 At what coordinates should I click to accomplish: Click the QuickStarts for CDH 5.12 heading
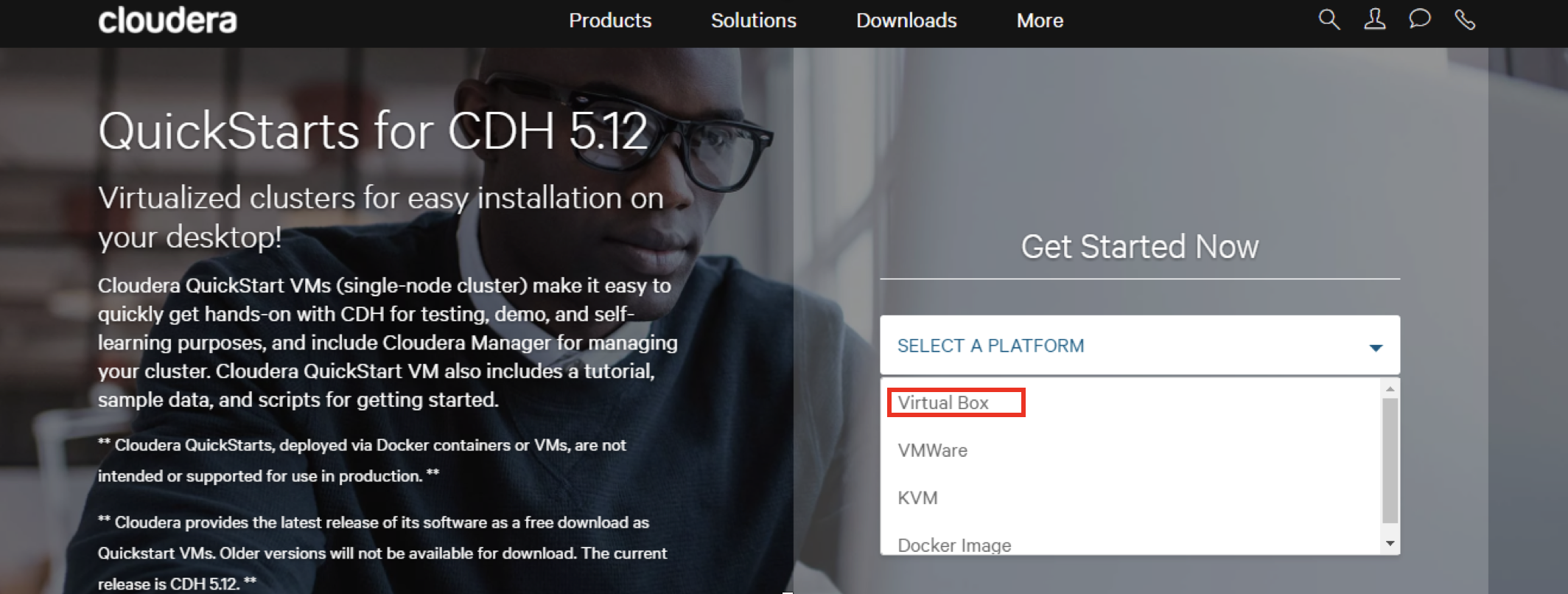coord(373,132)
